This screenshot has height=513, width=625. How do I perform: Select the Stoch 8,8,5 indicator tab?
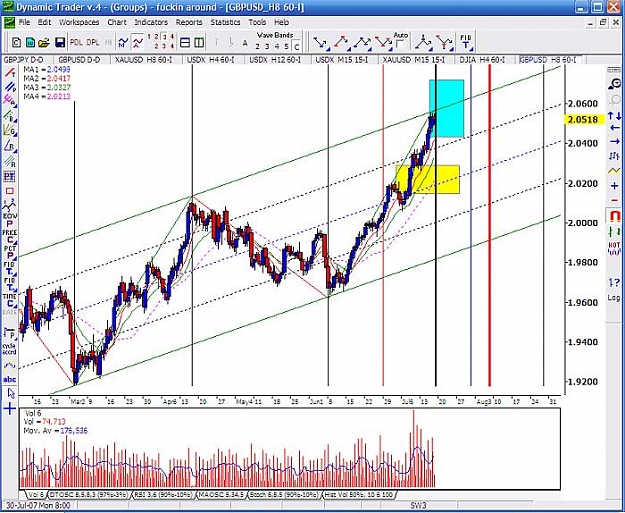pos(284,495)
